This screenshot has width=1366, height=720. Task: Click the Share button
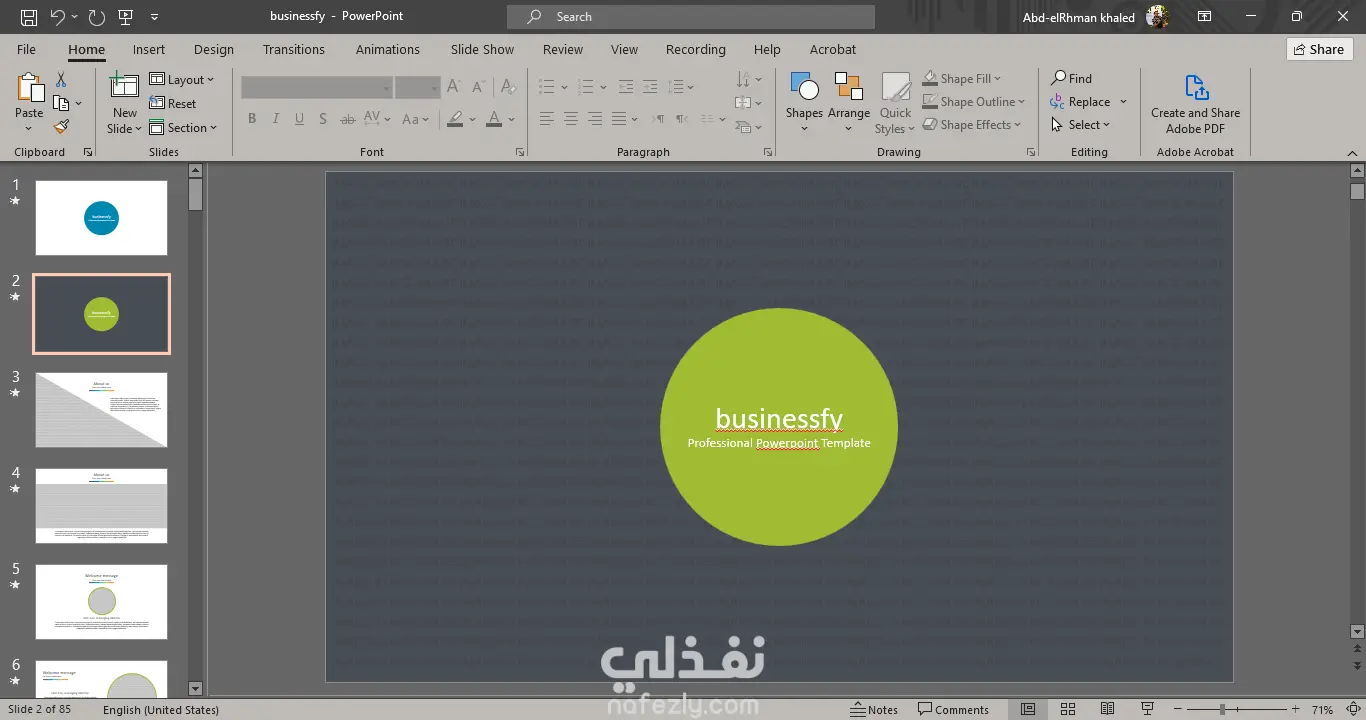click(x=1319, y=49)
